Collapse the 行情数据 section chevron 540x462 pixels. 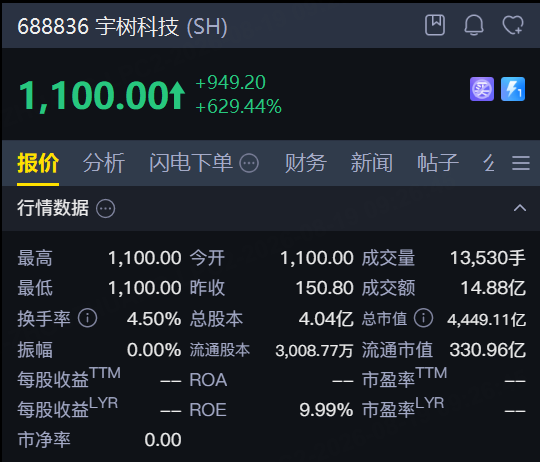tap(520, 208)
